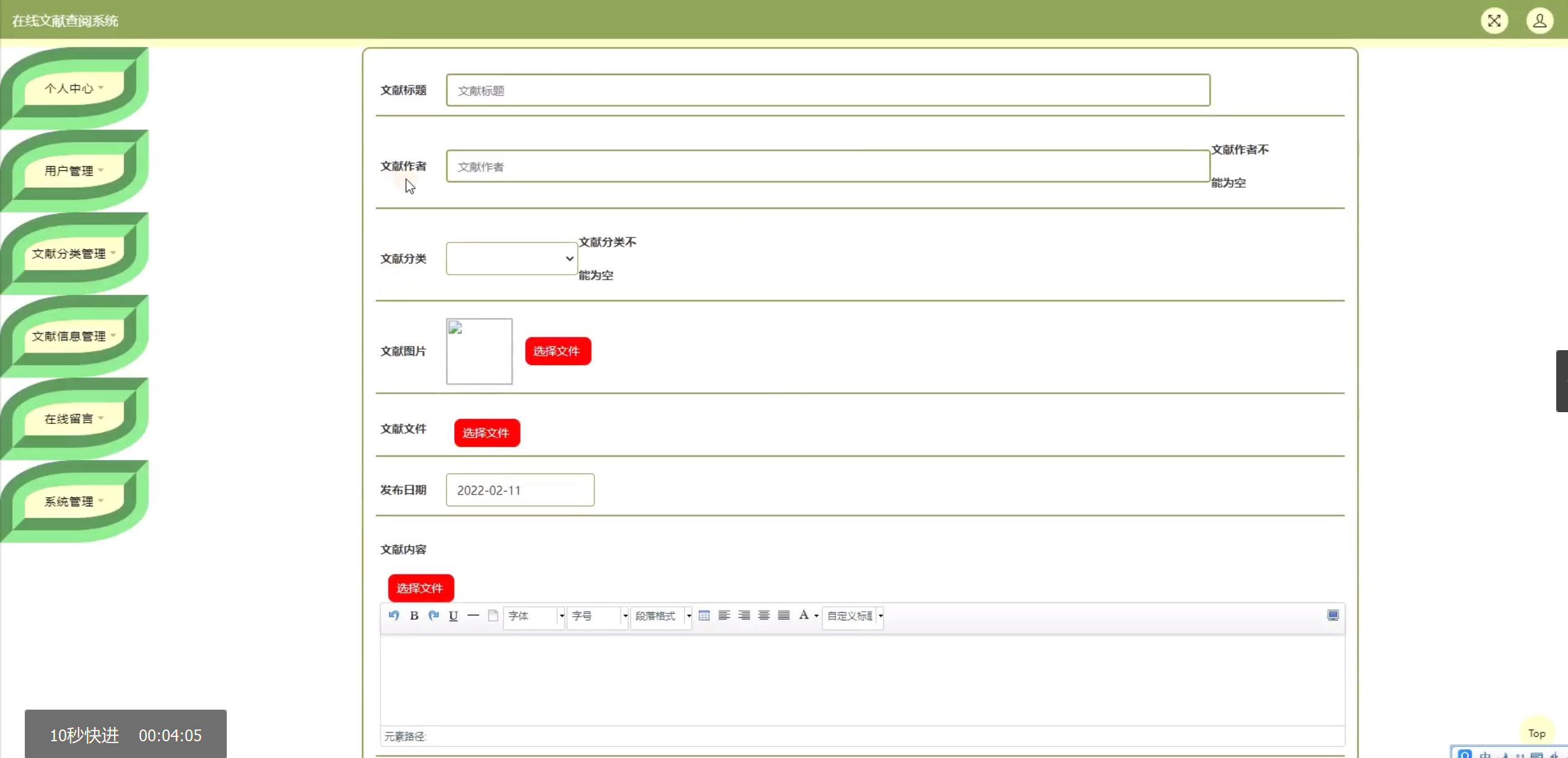
Task: Insert horizontal line in editor
Action: click(473, 615)
